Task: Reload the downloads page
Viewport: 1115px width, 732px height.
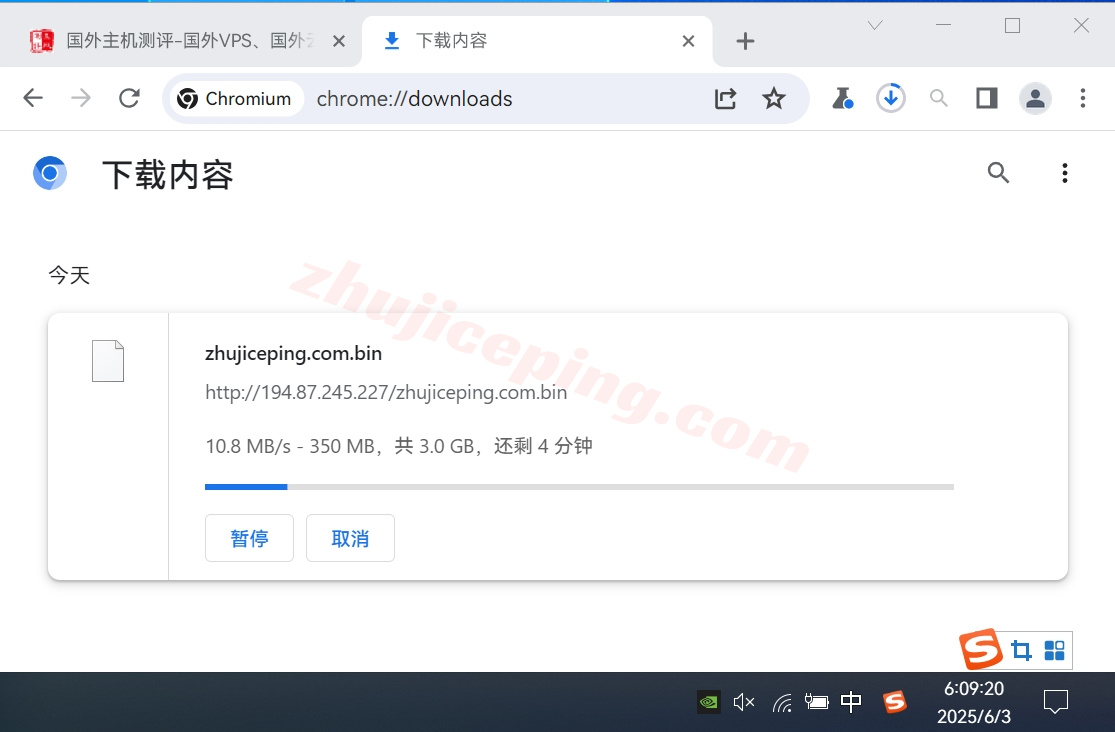Action: [129, 98]
